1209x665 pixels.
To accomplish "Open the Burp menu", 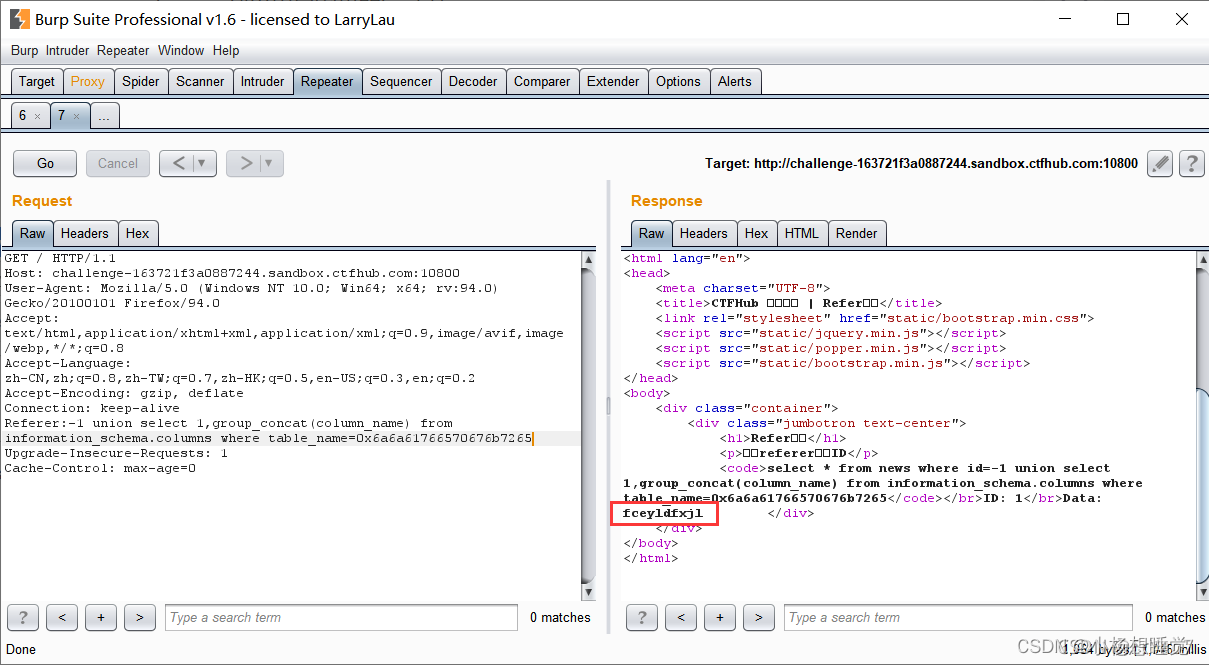I will [24, 50].
